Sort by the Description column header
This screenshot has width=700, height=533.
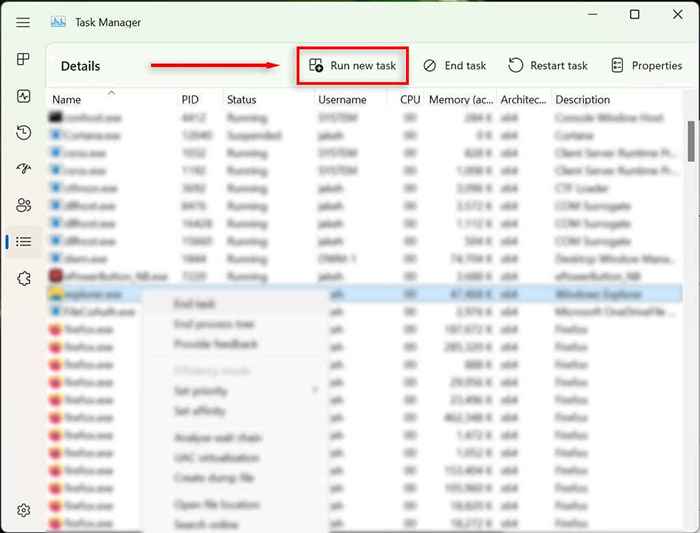tap(583, 100)
